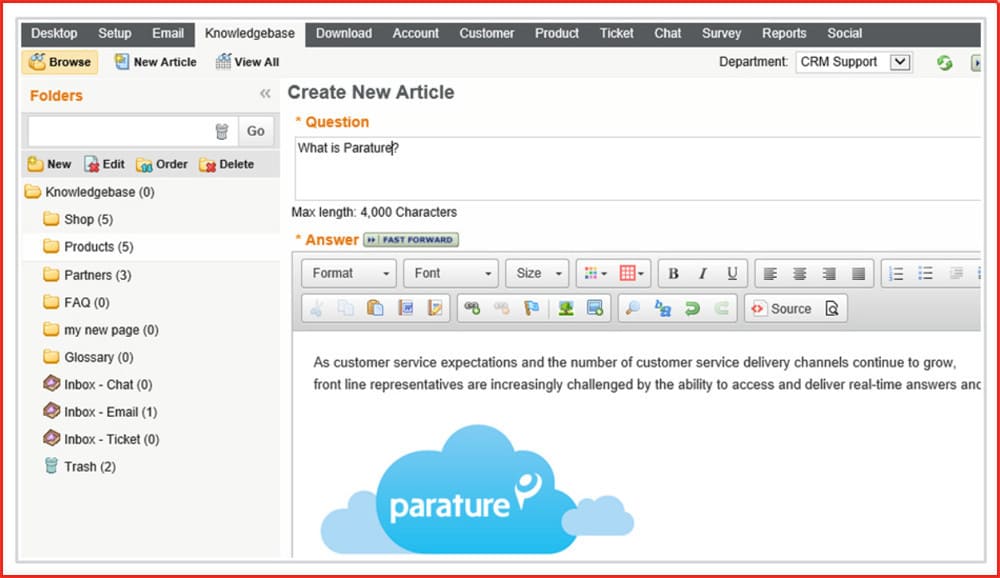
Task: Click the Go search button
Action: (256, 131)
